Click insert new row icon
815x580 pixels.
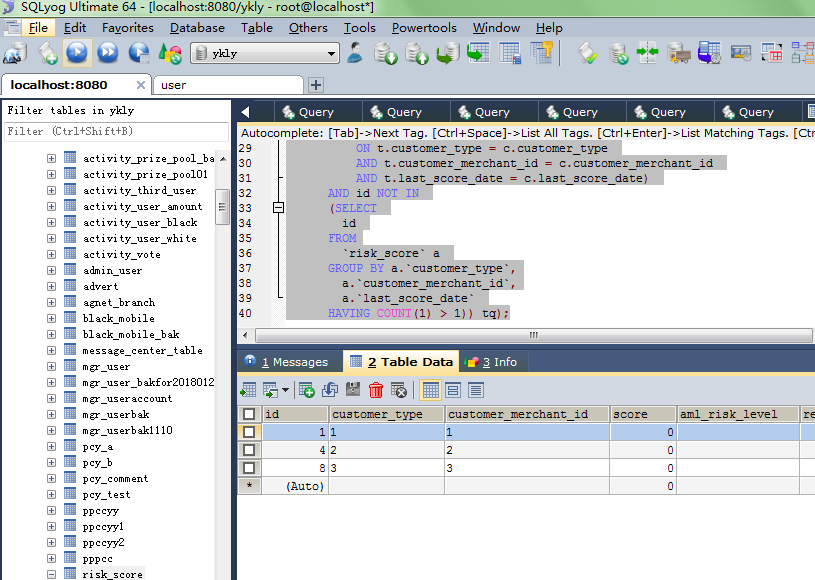pyautogui.click(x=306, y=389)
